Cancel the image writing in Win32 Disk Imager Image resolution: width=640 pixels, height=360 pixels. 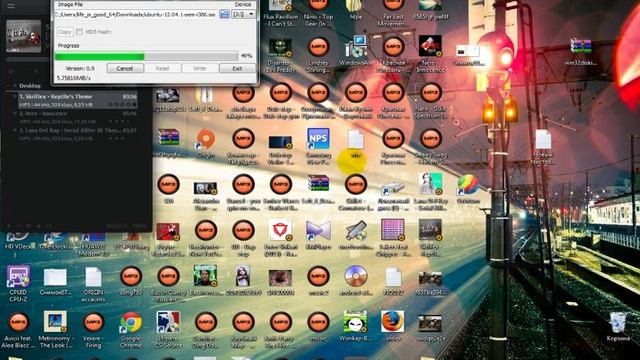click(x=125, y=68)
